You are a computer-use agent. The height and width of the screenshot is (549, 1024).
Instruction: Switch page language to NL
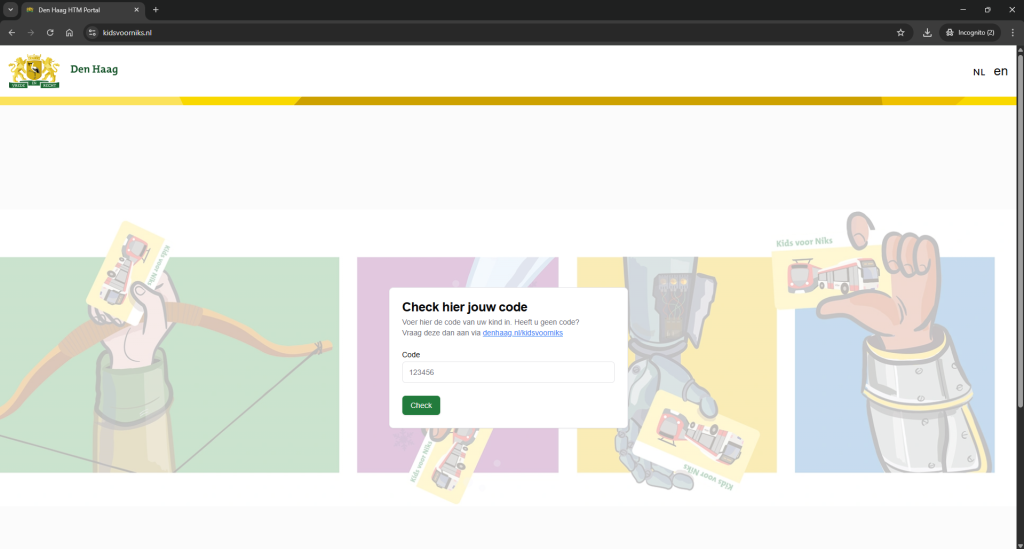pos(978,72)
